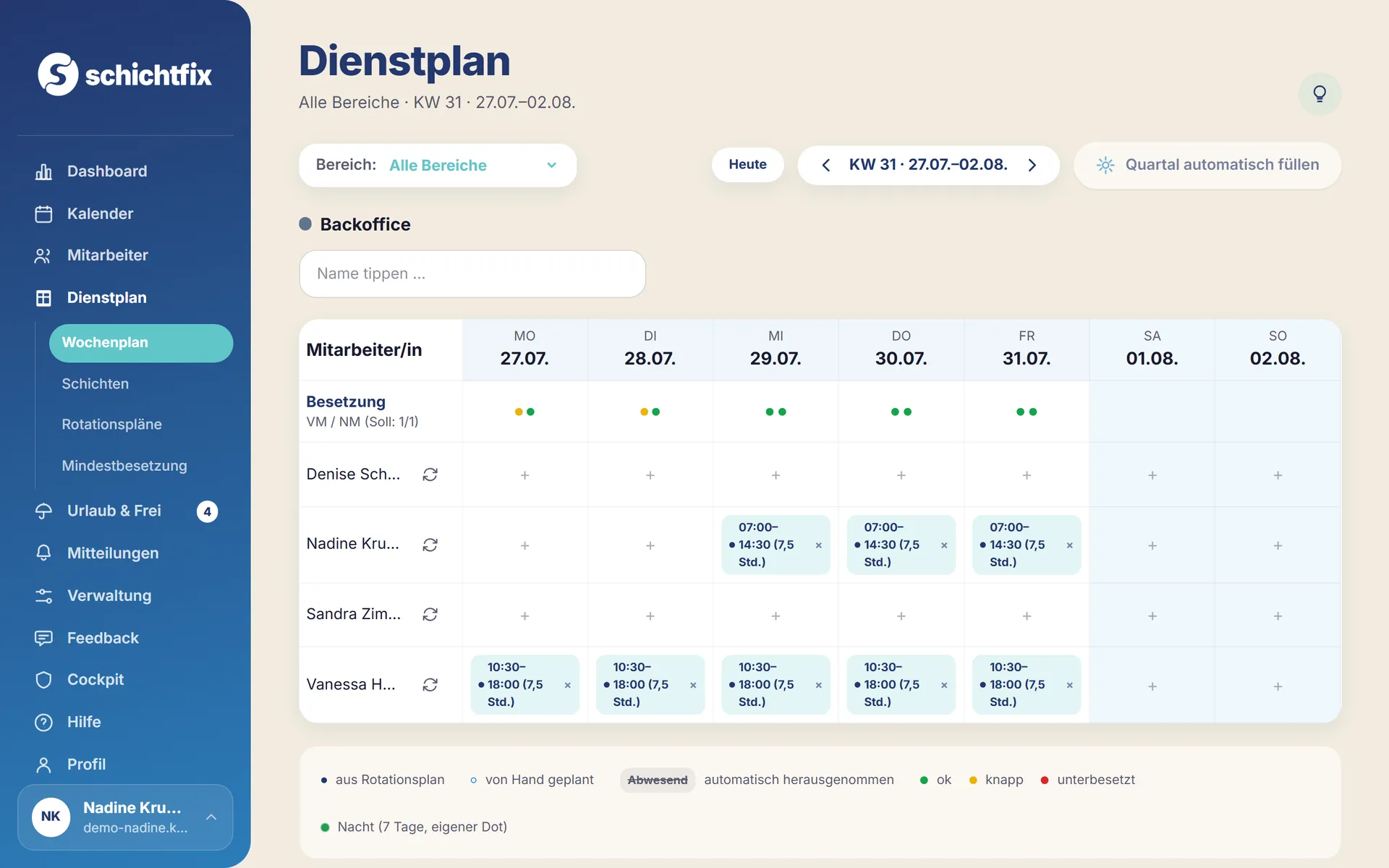Open Urlaub & Frei section
The image size is (1389, 868).
coord(114,511)
